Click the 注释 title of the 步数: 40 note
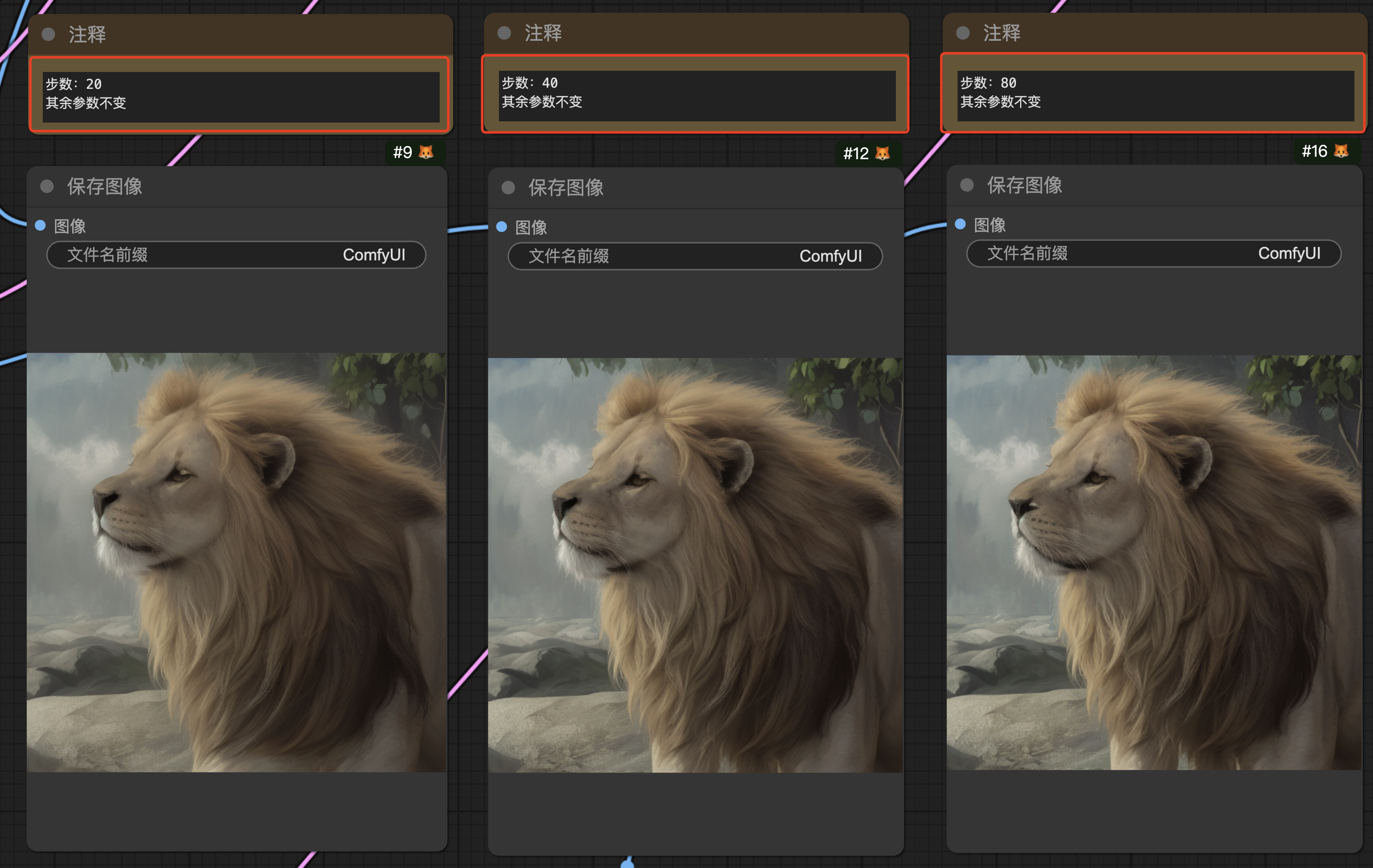Image resolution: width=1373 pixels, height=868 pixels. click(543, 33)
